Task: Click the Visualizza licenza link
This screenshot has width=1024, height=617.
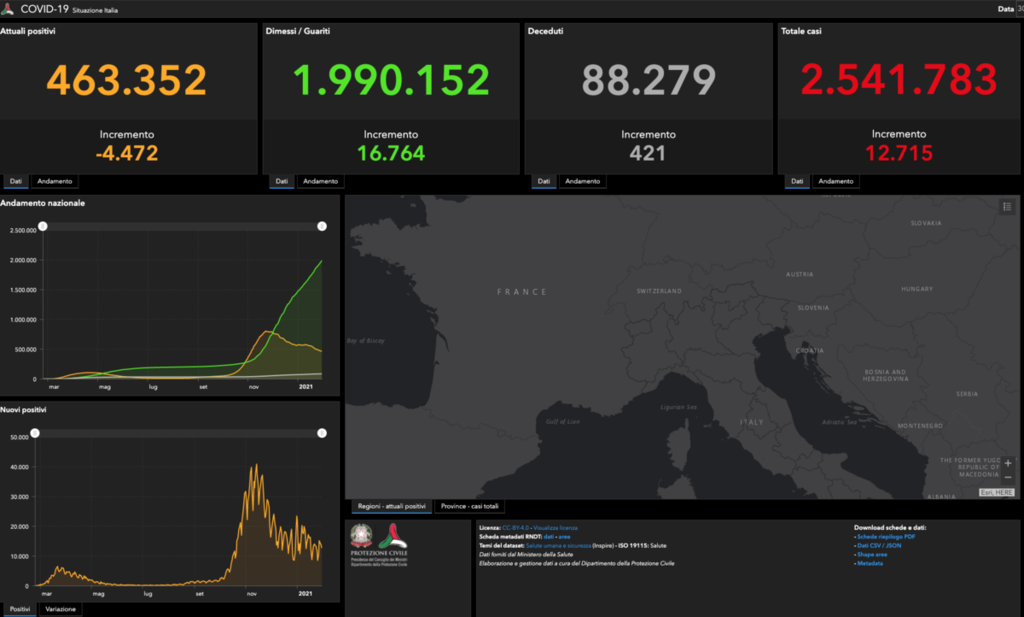Action: coord(555,527)
